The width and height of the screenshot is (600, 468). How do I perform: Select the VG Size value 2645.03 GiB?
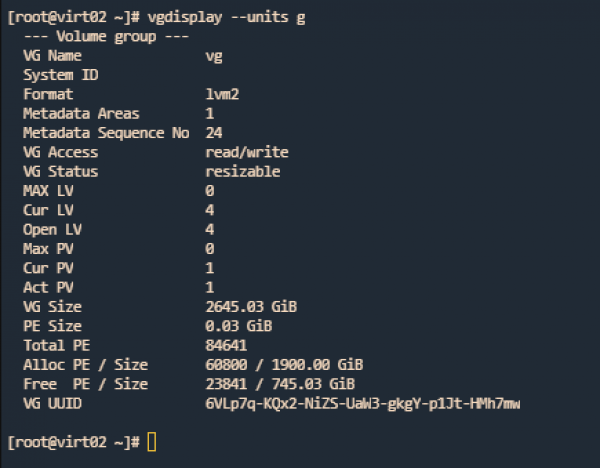pyautogui.click(x=251, y=307)
